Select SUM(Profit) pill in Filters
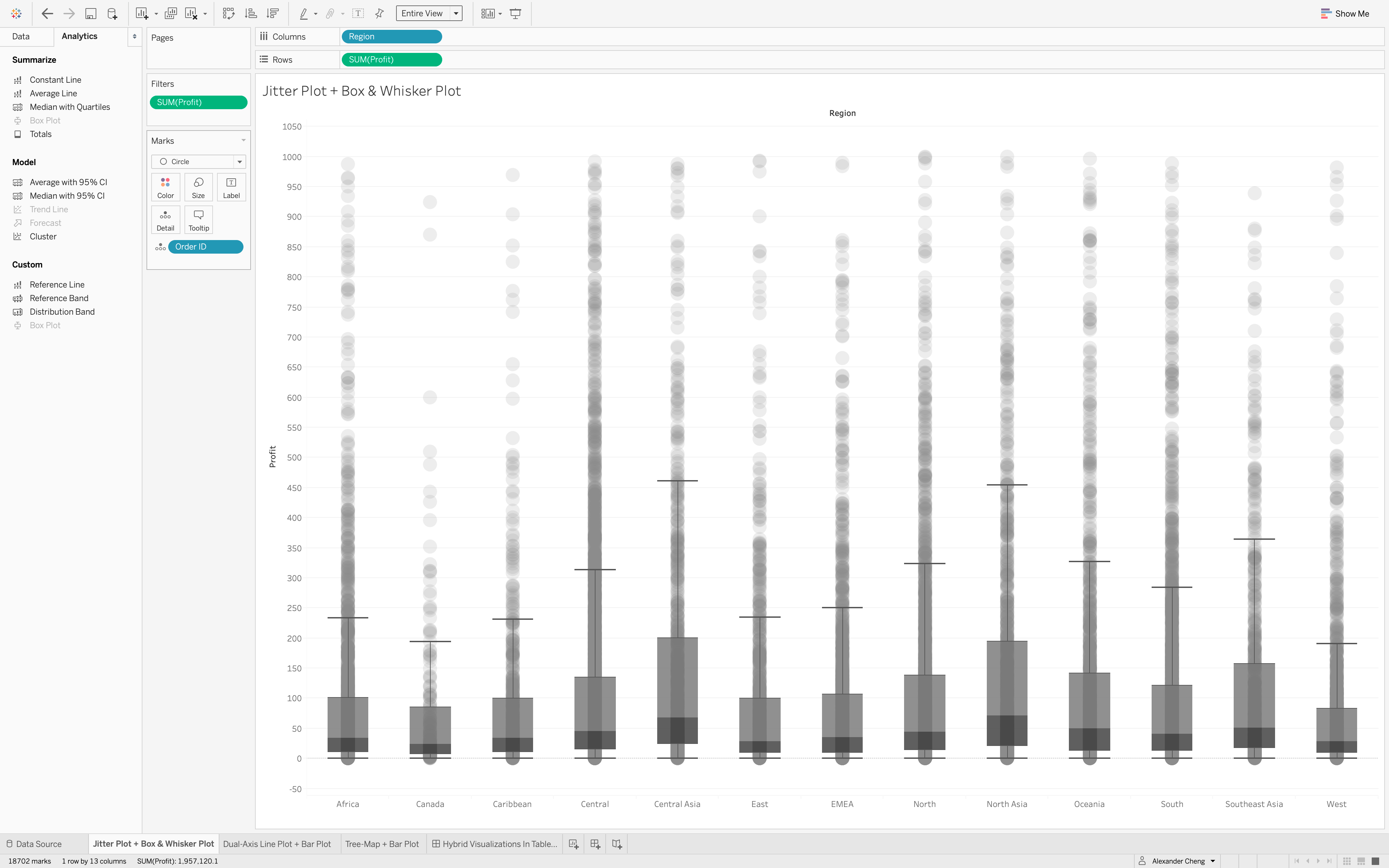The width and height of the screenshot is (1389, 868). [x=199, y=102]
